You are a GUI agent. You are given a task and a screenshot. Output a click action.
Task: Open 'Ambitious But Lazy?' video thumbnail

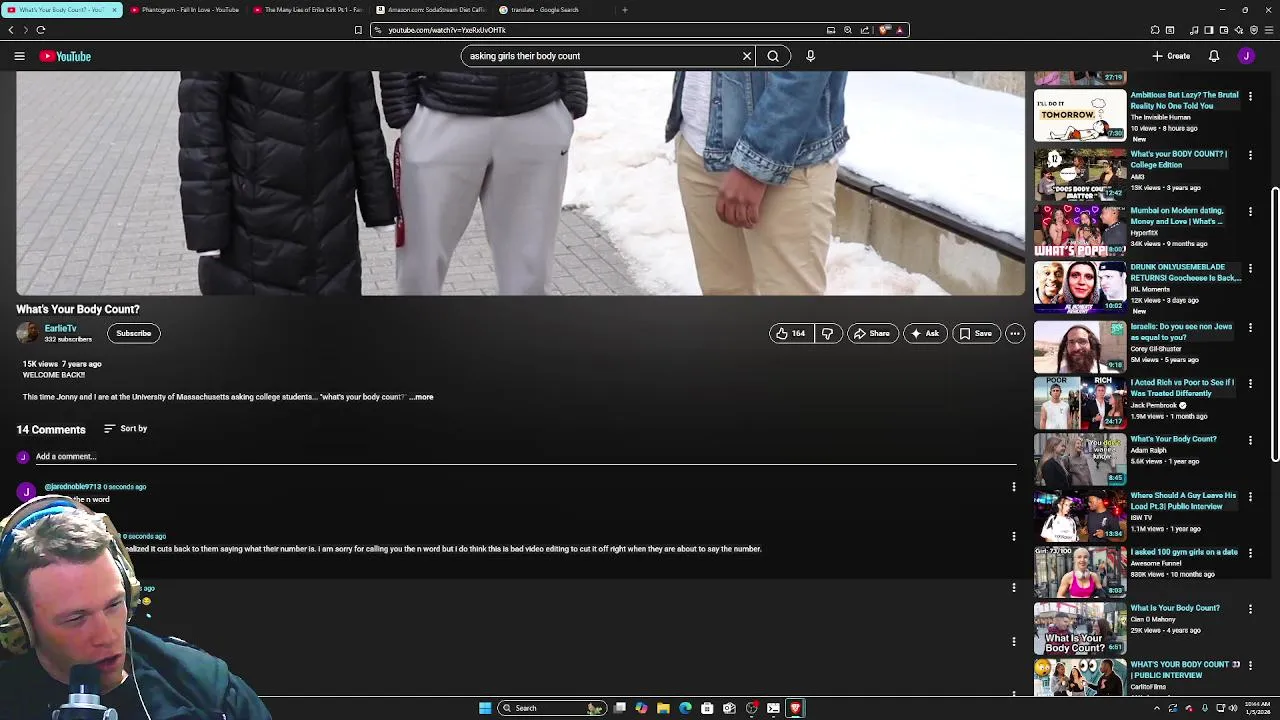tap(1080, 115)
